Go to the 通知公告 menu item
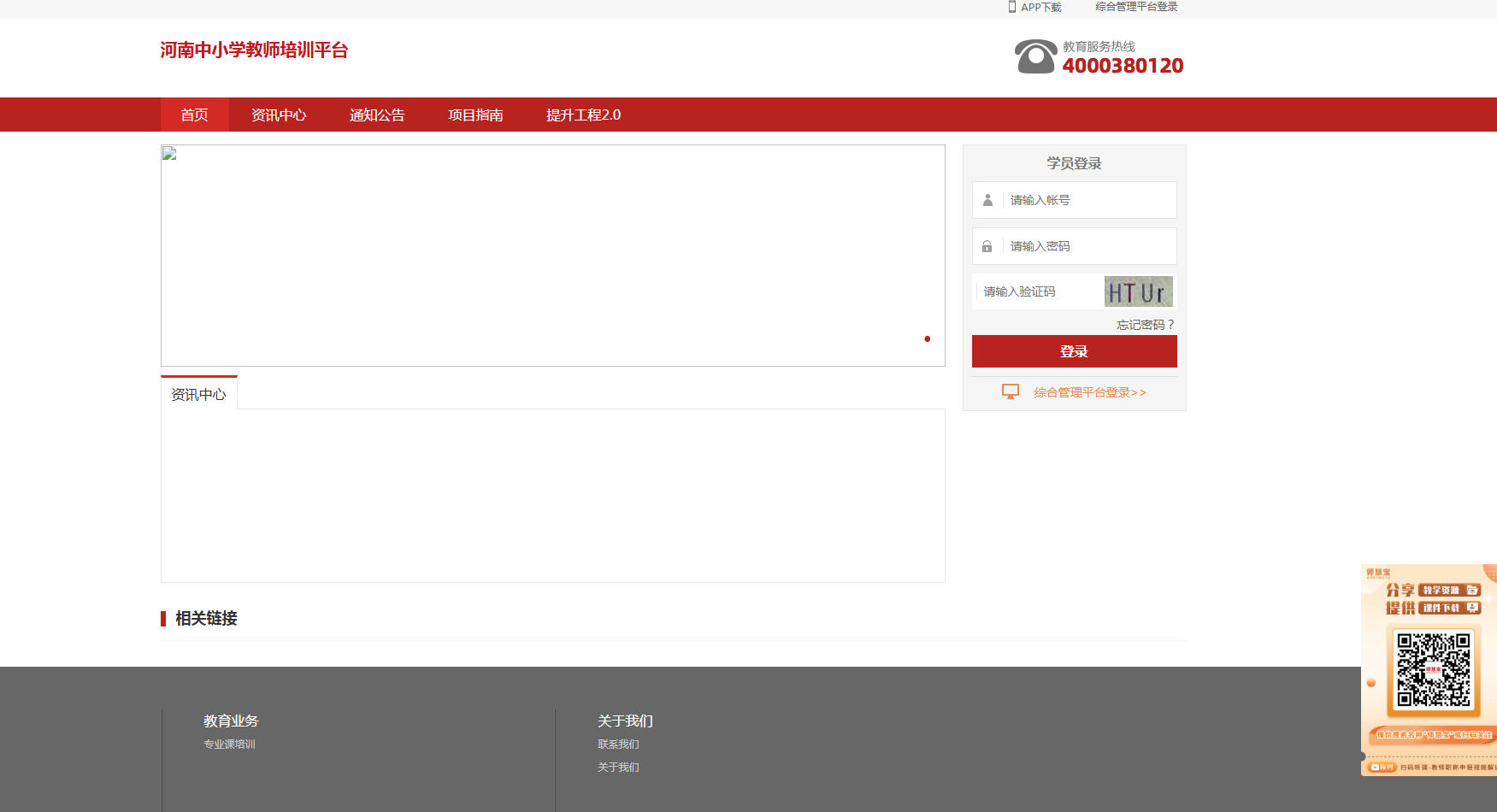 377,115
